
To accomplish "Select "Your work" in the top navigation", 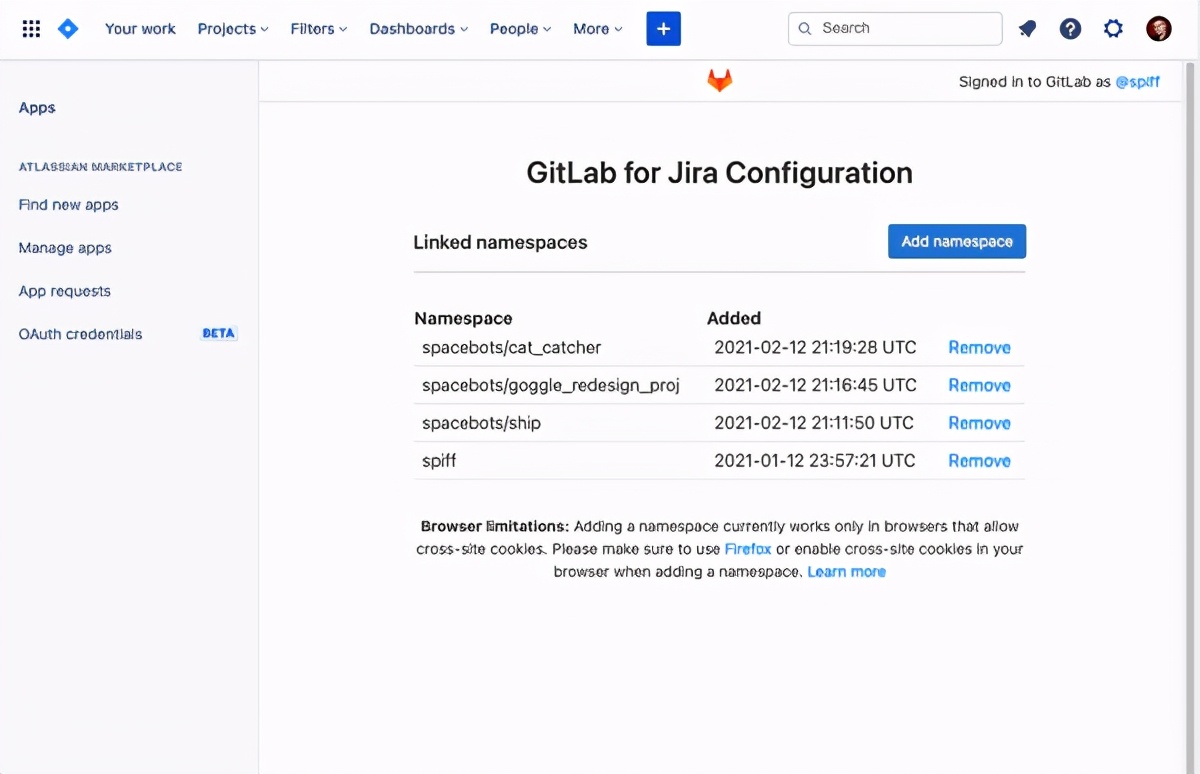I will pos(140,29).
